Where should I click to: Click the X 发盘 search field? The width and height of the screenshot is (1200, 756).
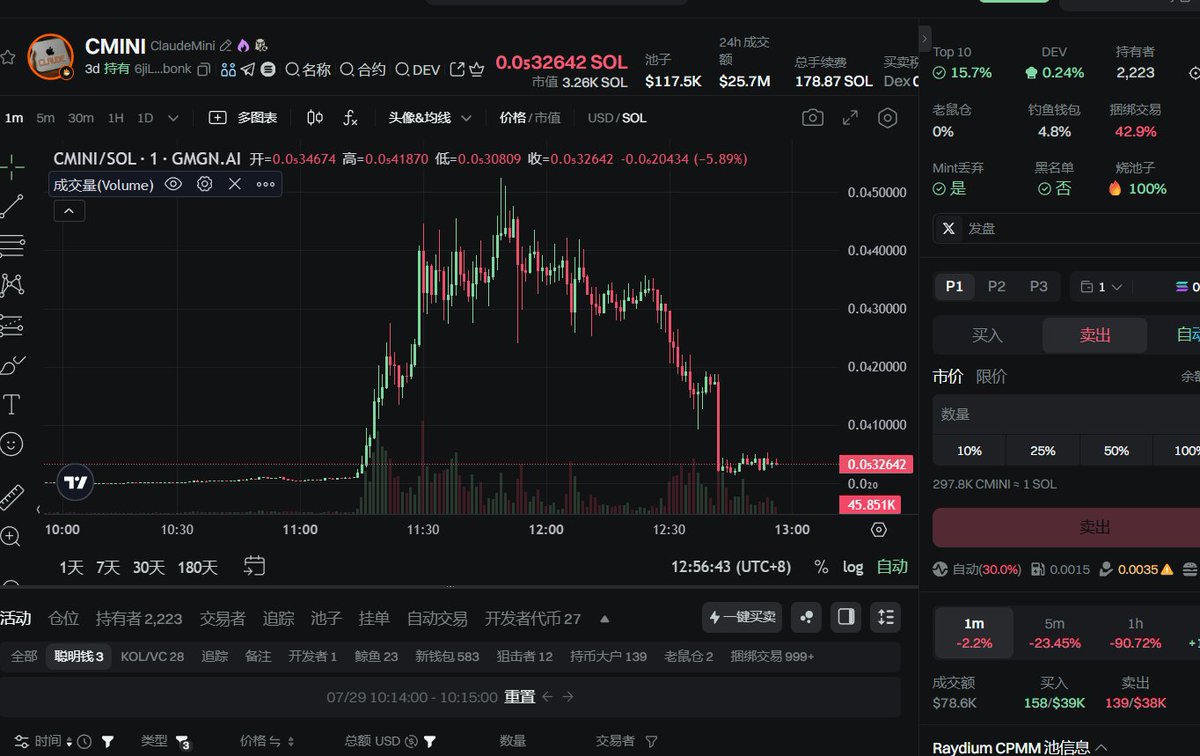(x=1066, y=228)
